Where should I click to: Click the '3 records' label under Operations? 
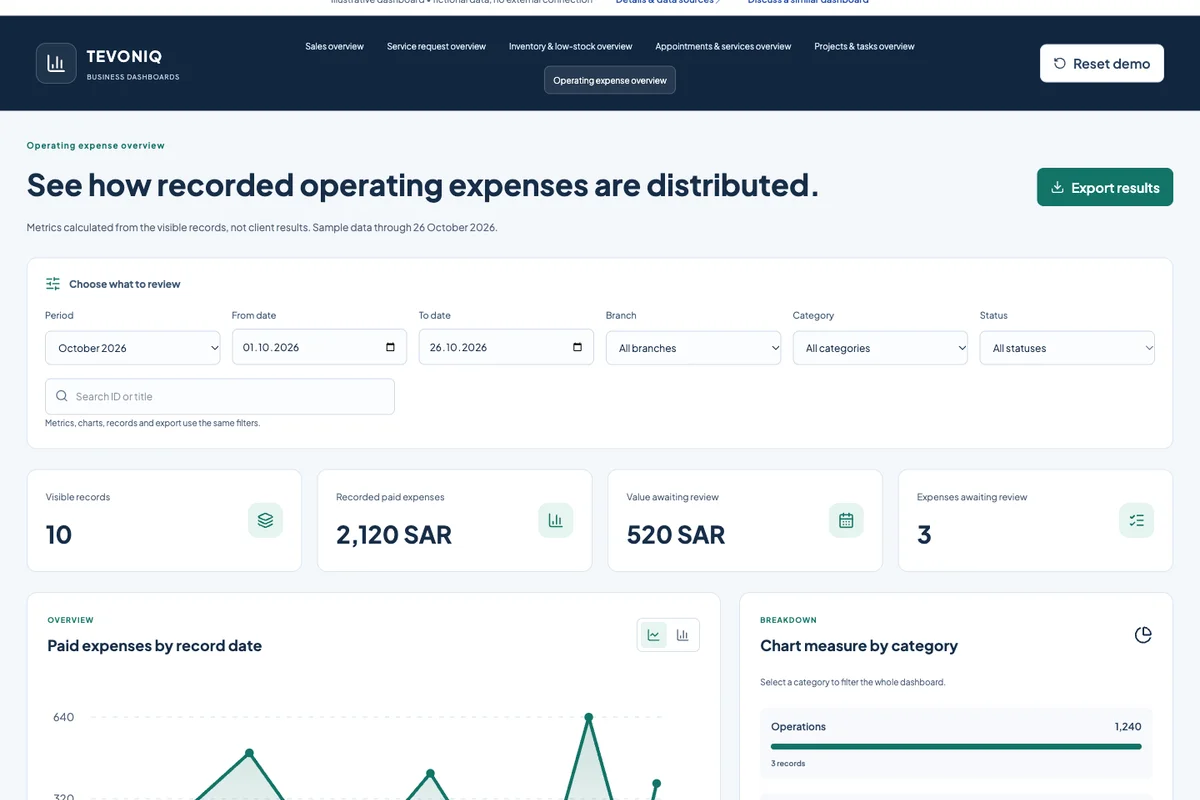(x=788, y=763)
